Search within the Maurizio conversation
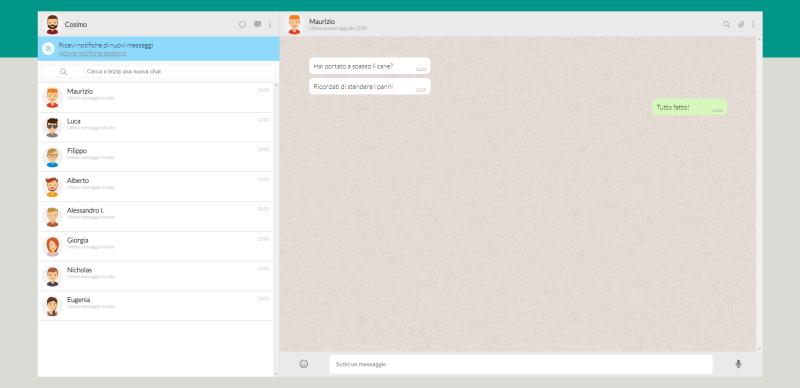This screenshot has width=800, height=388. (x=726, y=25)
